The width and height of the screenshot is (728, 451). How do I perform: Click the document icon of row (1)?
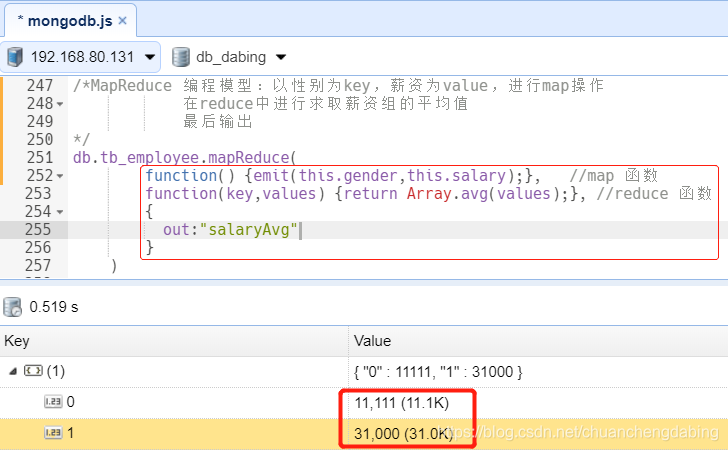pos(33,371)
